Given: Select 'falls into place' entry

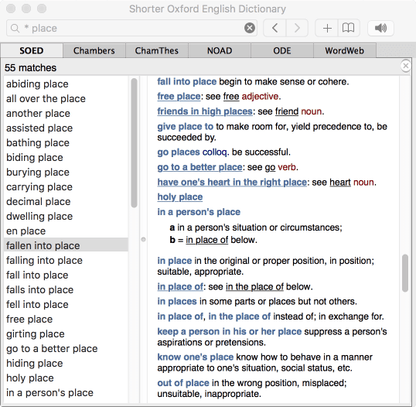Looking at the screenshot, I should click(66, 289).
